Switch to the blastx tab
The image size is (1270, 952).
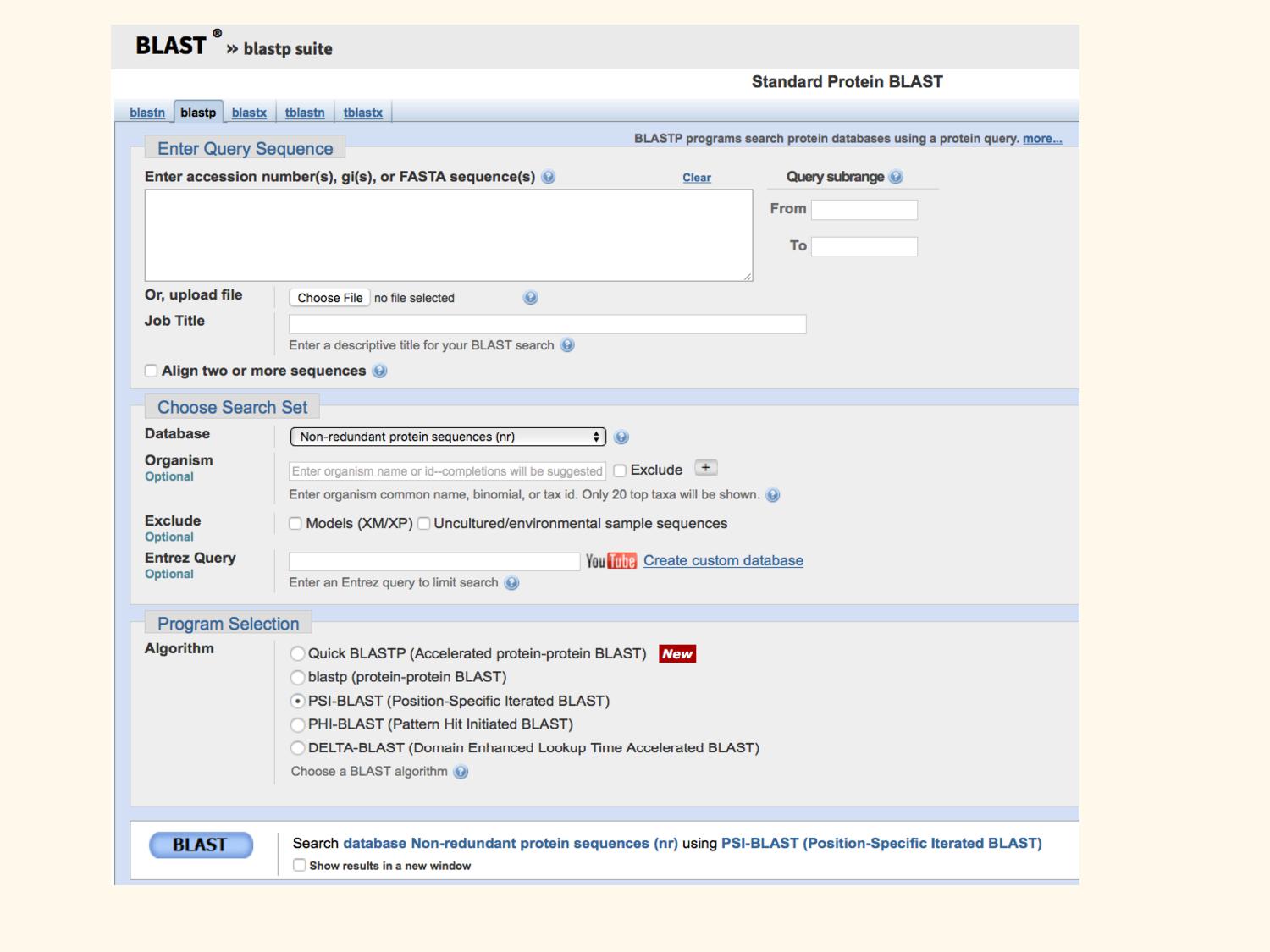pyautogui.click(x=249, y=113)
